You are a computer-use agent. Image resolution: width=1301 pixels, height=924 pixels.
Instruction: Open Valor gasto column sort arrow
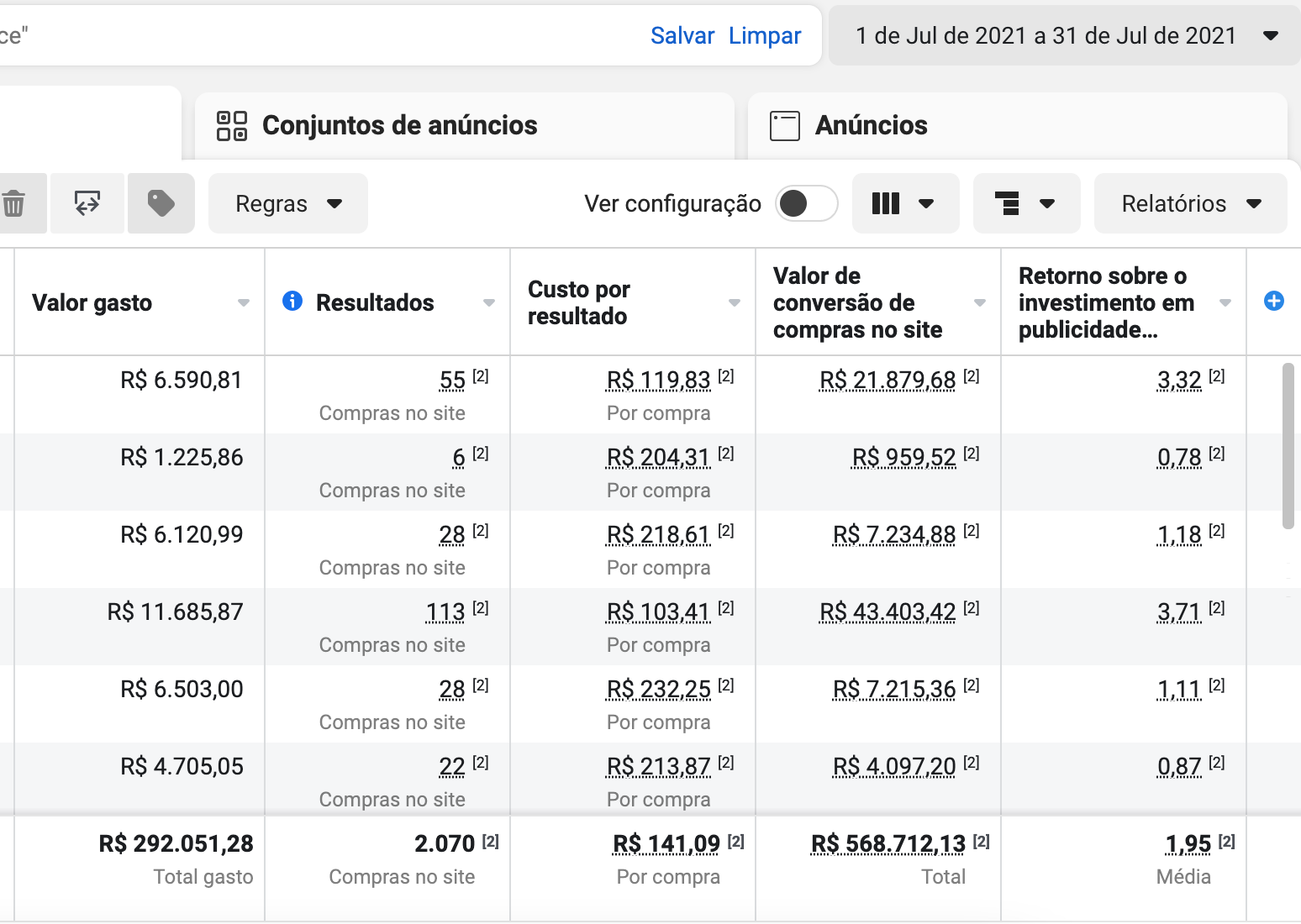click(x=244, y=302)
